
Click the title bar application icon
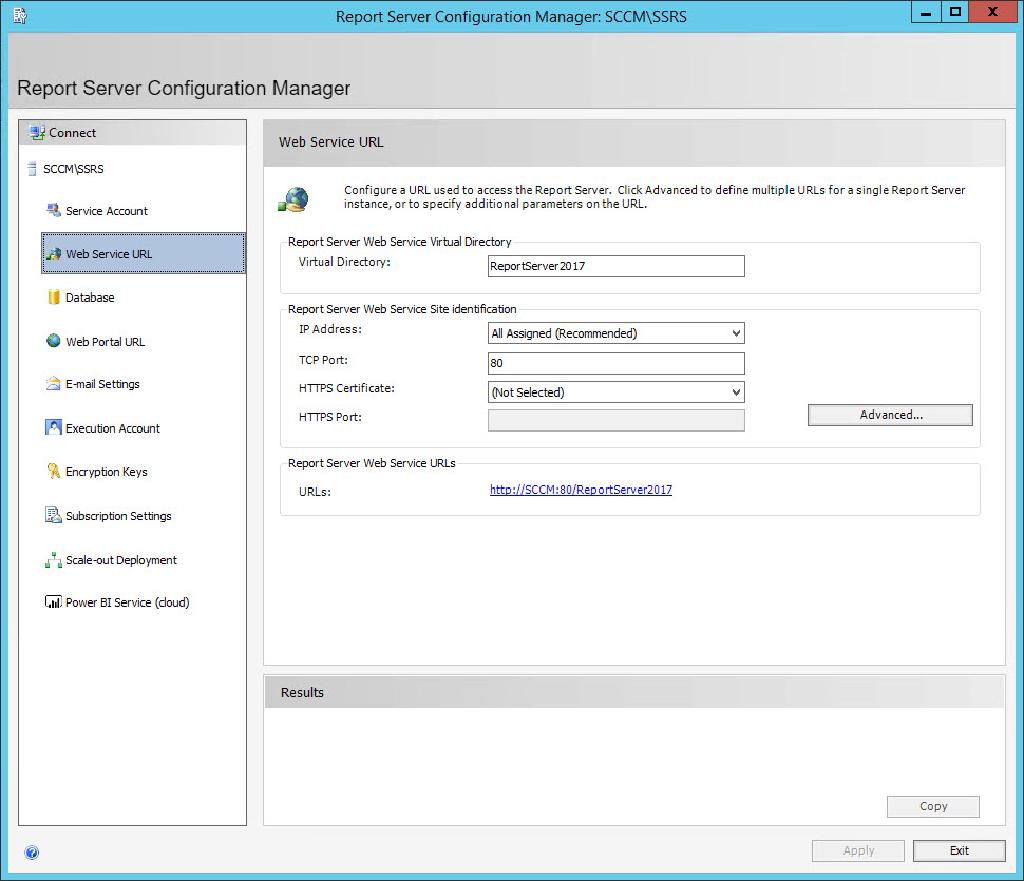point(20,16)
